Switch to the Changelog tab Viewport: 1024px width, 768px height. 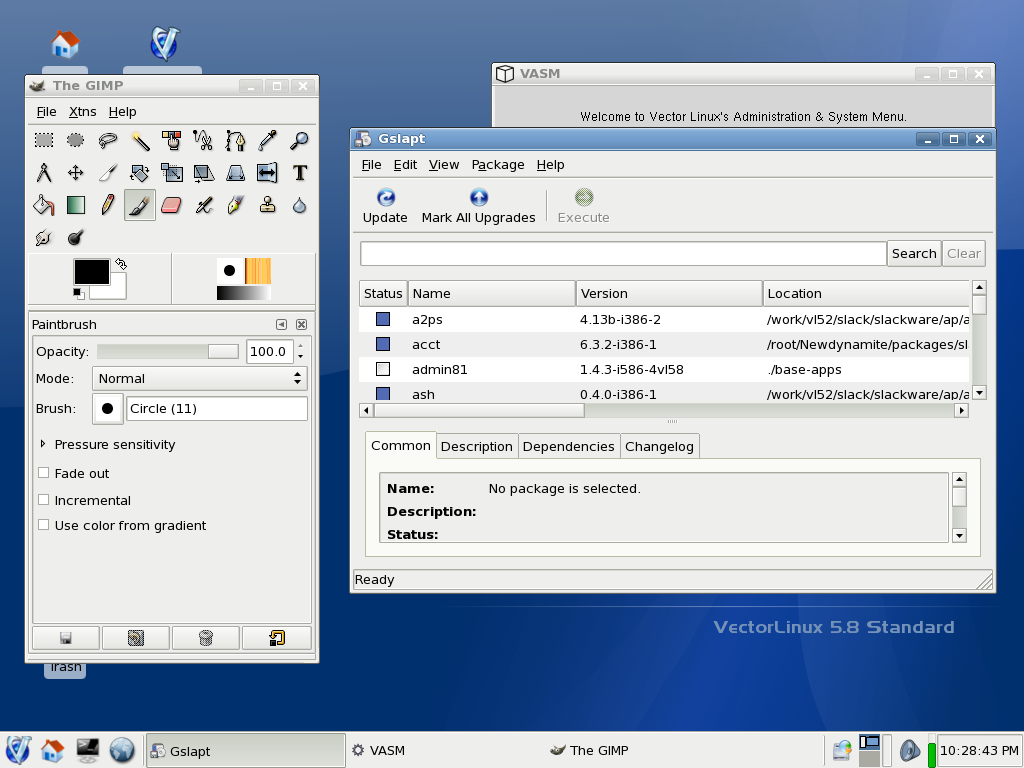pyautogui.click(x=659, y=446)
